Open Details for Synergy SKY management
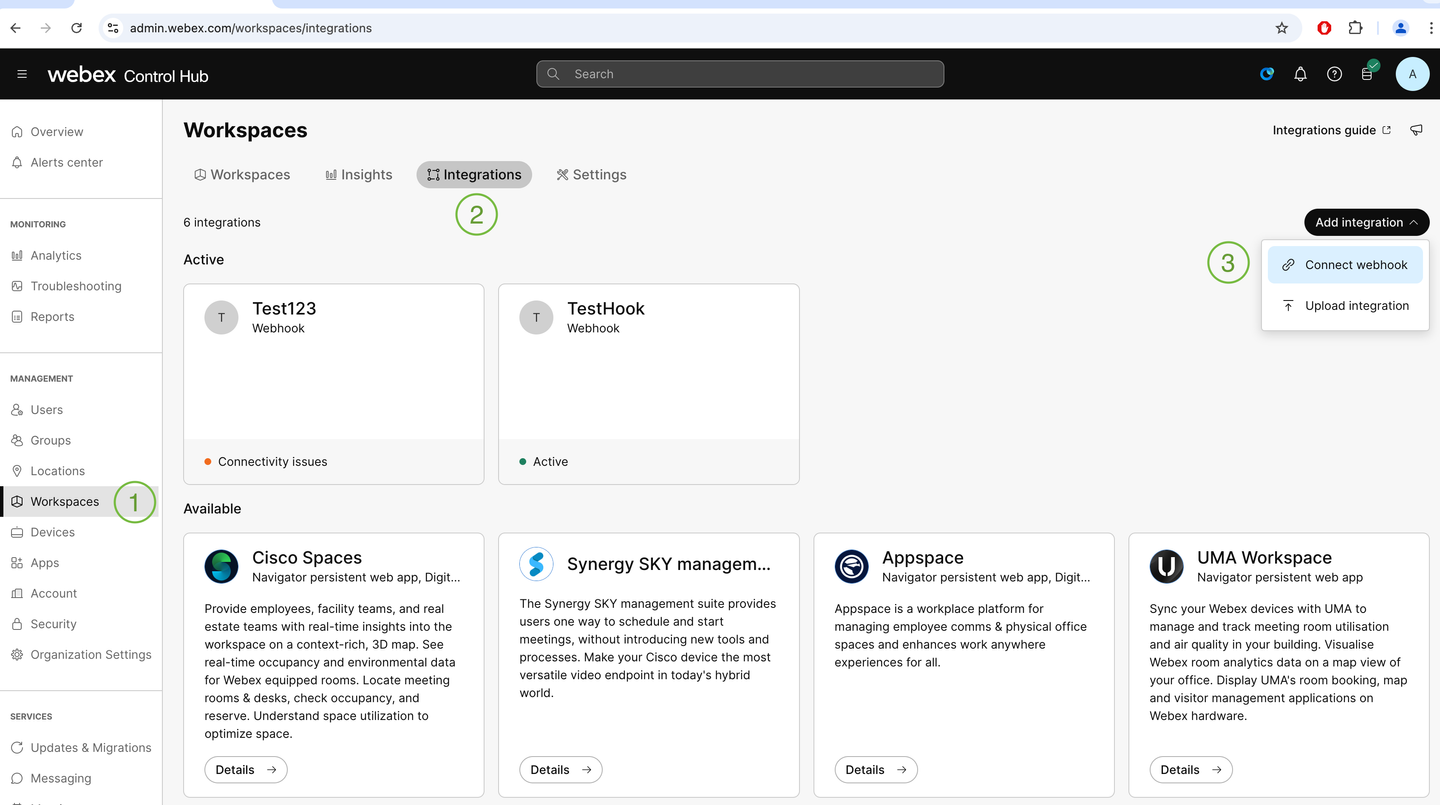1440x805 pixels. tap(561, 770)
